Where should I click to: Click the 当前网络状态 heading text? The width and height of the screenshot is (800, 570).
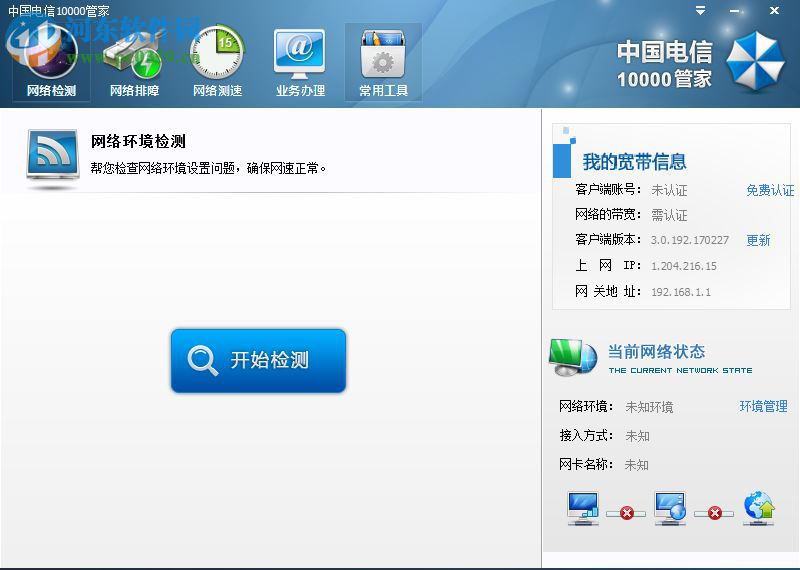[x=657, y=352]
